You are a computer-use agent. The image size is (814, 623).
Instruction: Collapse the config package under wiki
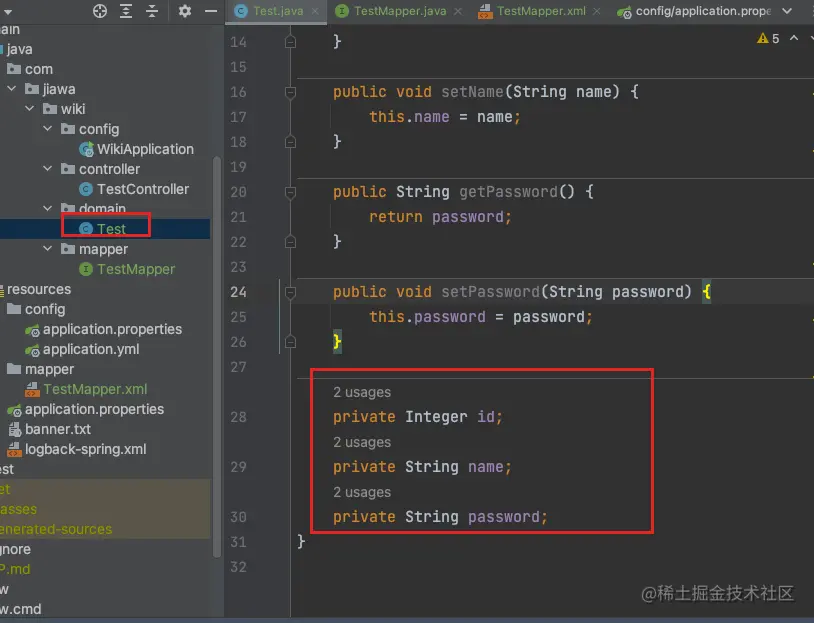pos(47,128)
